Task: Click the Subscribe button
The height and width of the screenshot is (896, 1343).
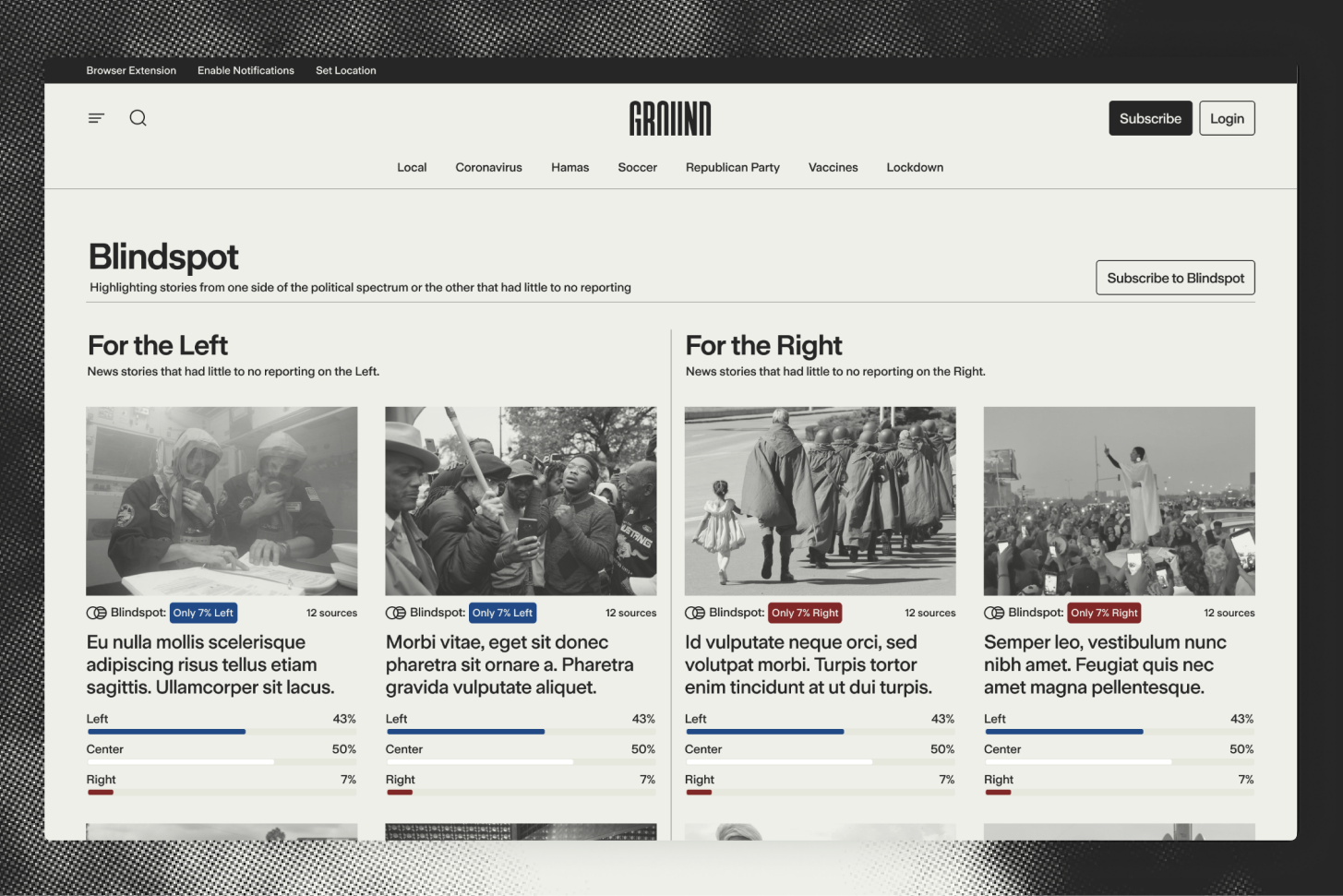Action: (1150, 118)
